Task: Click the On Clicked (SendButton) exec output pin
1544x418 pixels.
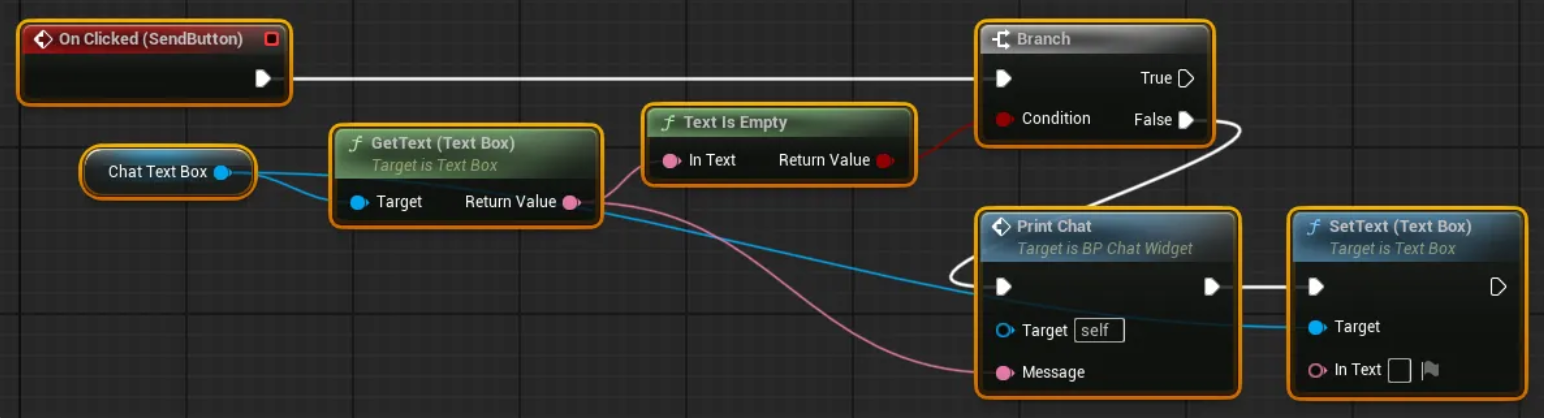Action: [x=263, y=78]
